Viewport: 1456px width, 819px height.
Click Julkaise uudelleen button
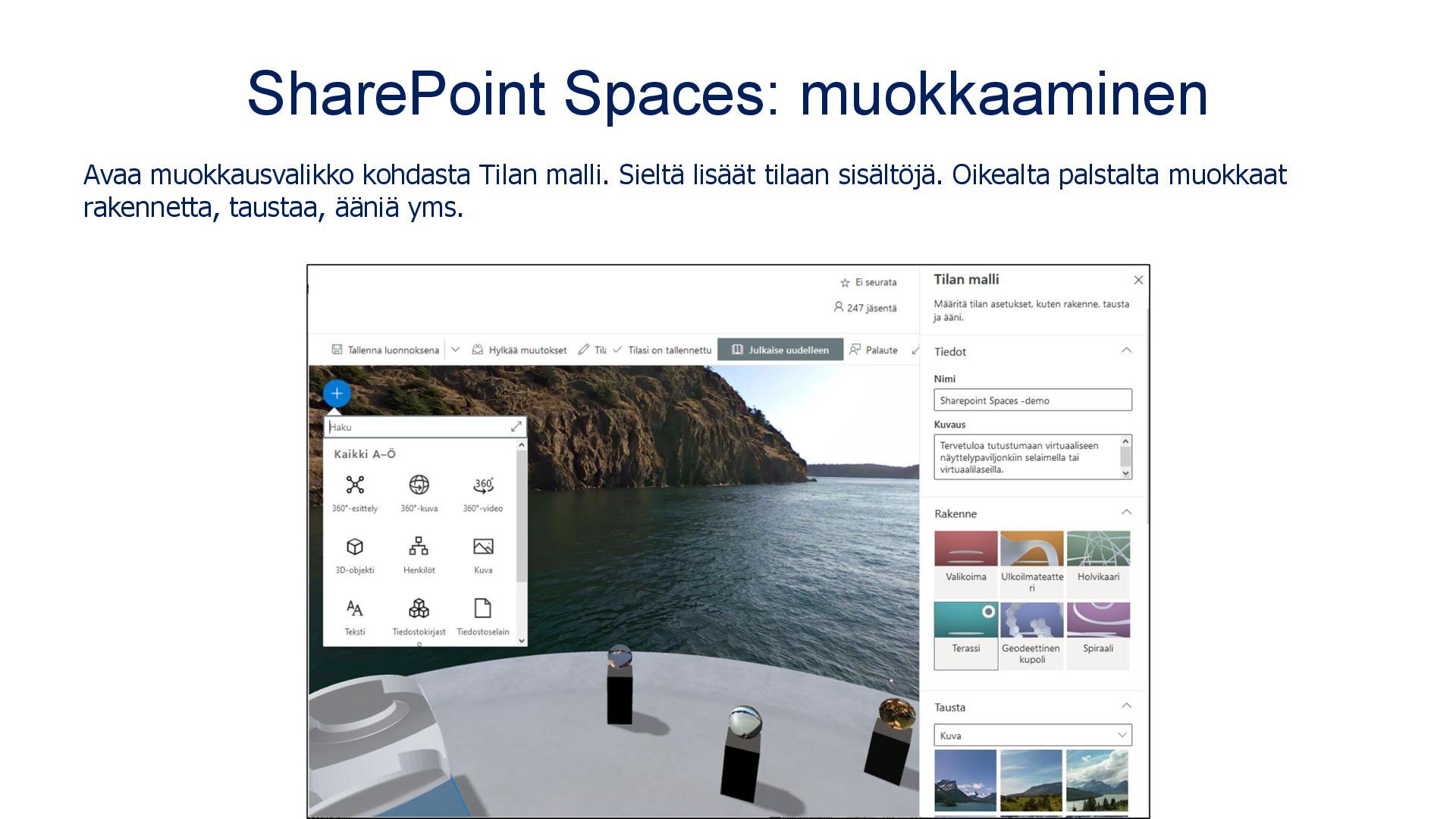point(780,350)
